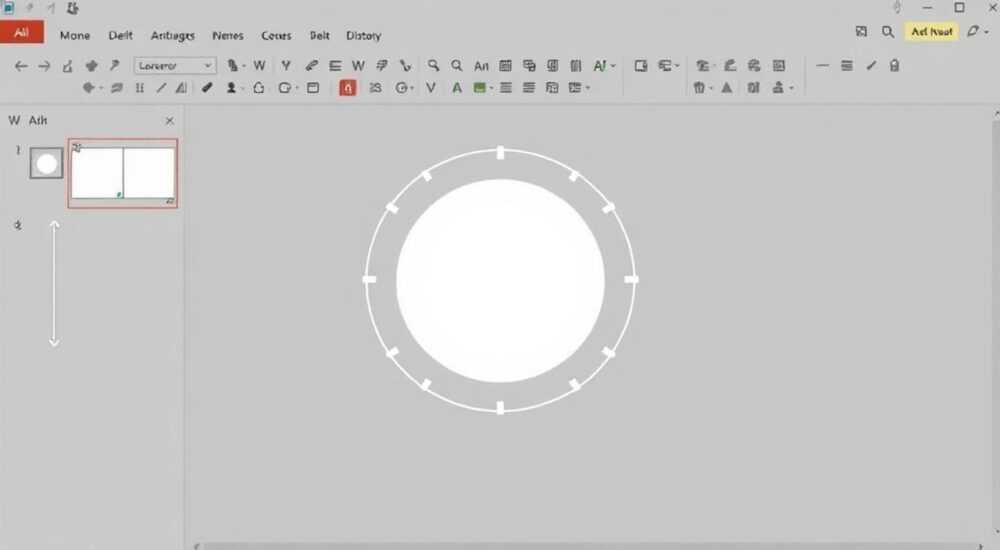
Task: Toggle the red highlighted toolbar icon
Action: tap(348, 88)
